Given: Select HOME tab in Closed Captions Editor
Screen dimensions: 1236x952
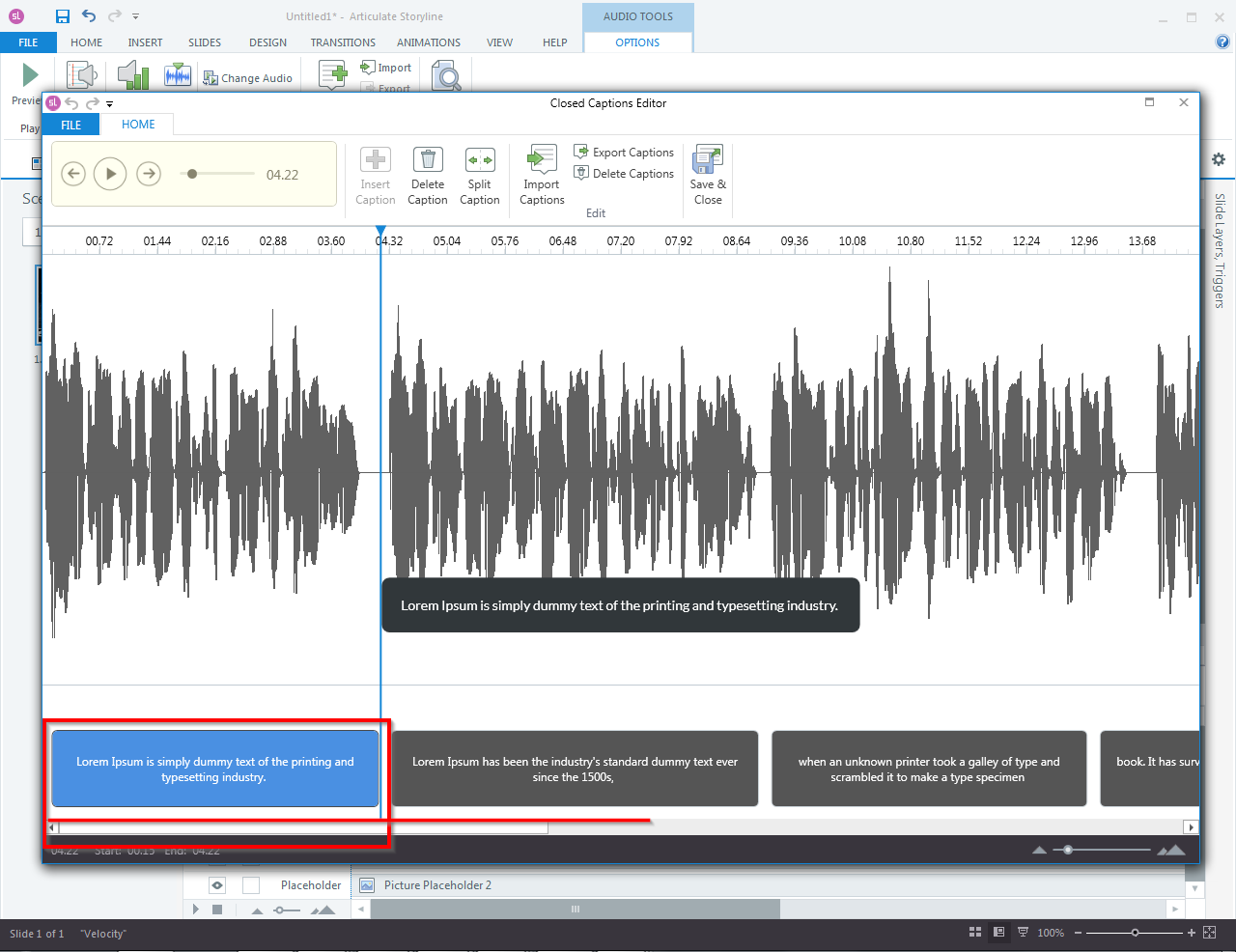Looking at the screenshot, I should (138, 125).
